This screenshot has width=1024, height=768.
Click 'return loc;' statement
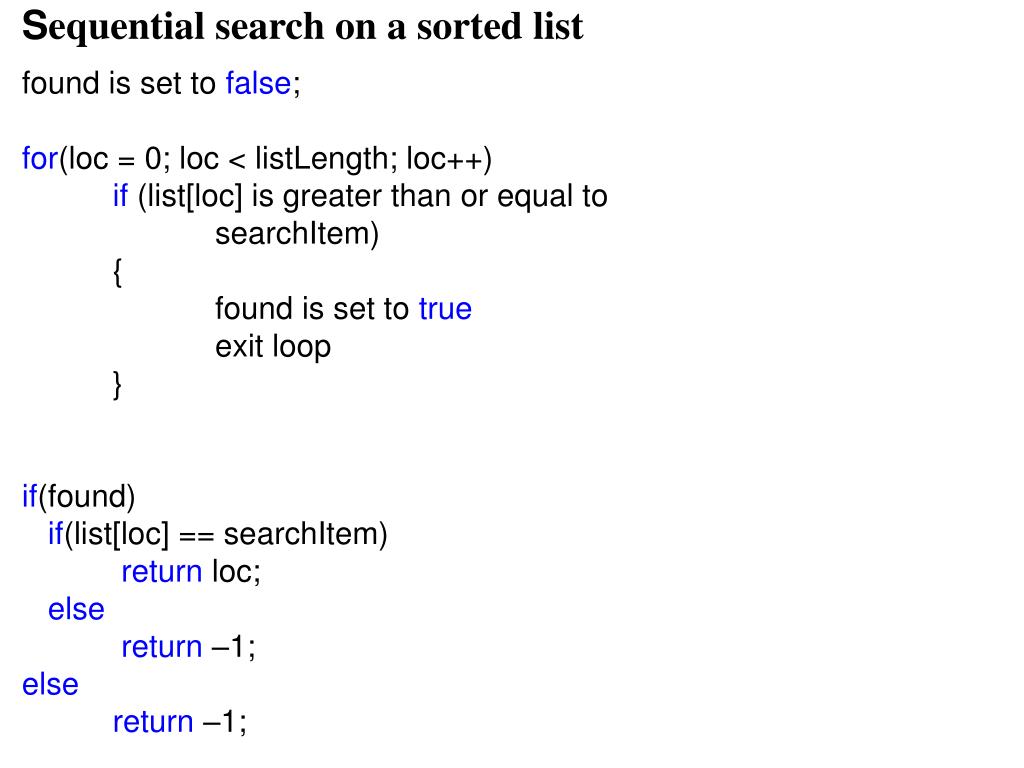coord(191,572)
